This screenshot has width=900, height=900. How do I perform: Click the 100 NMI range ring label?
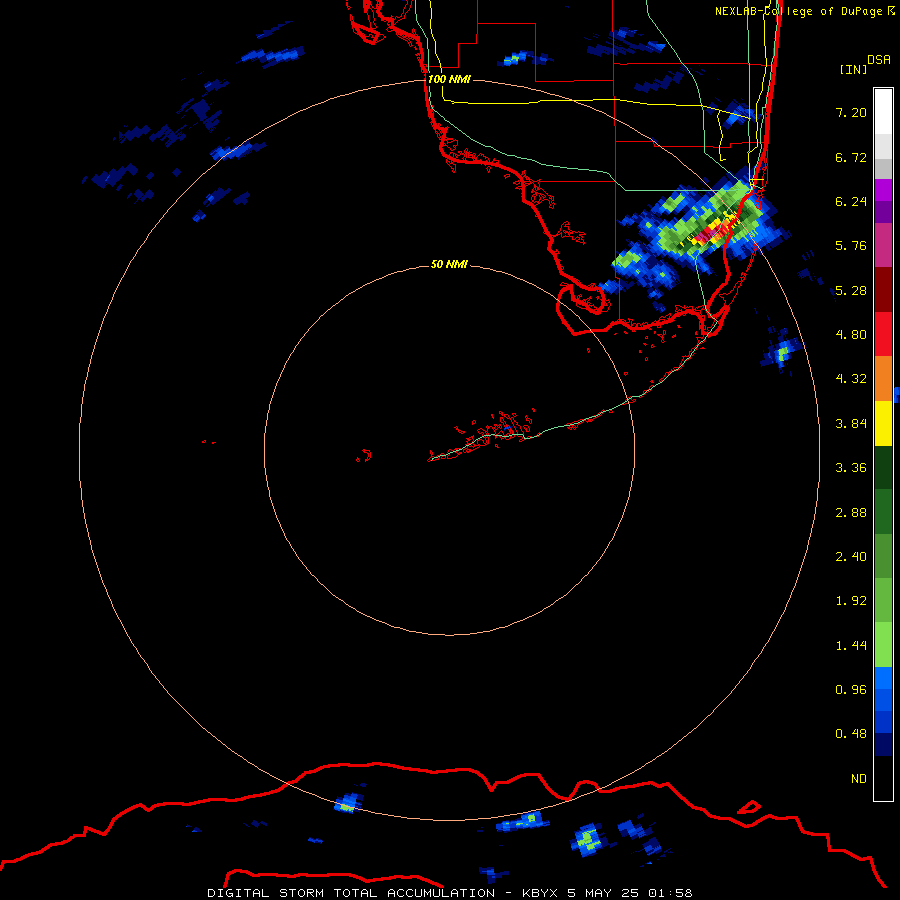449,79
